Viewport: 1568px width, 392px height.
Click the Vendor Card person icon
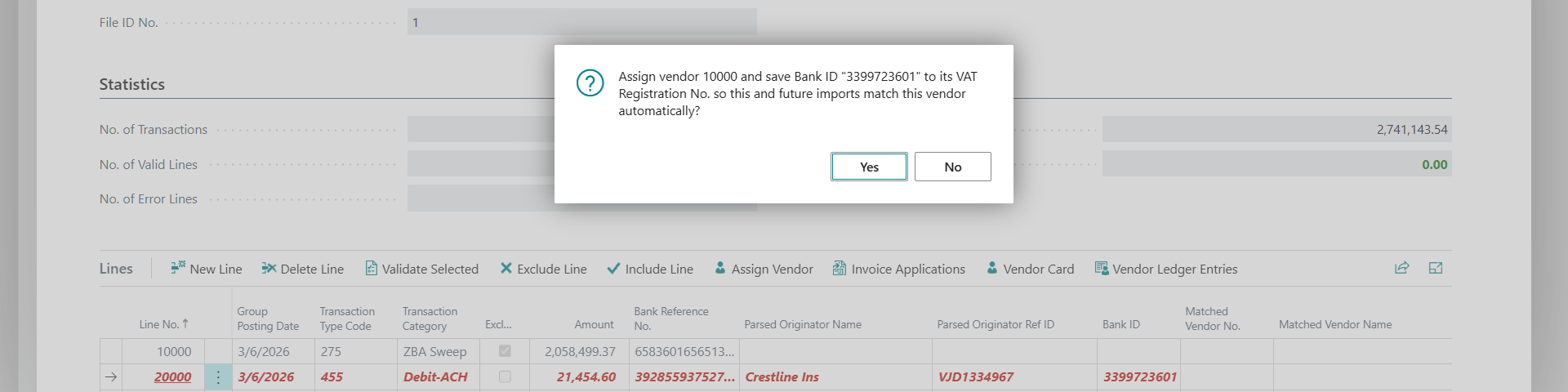tap(992, 268)
